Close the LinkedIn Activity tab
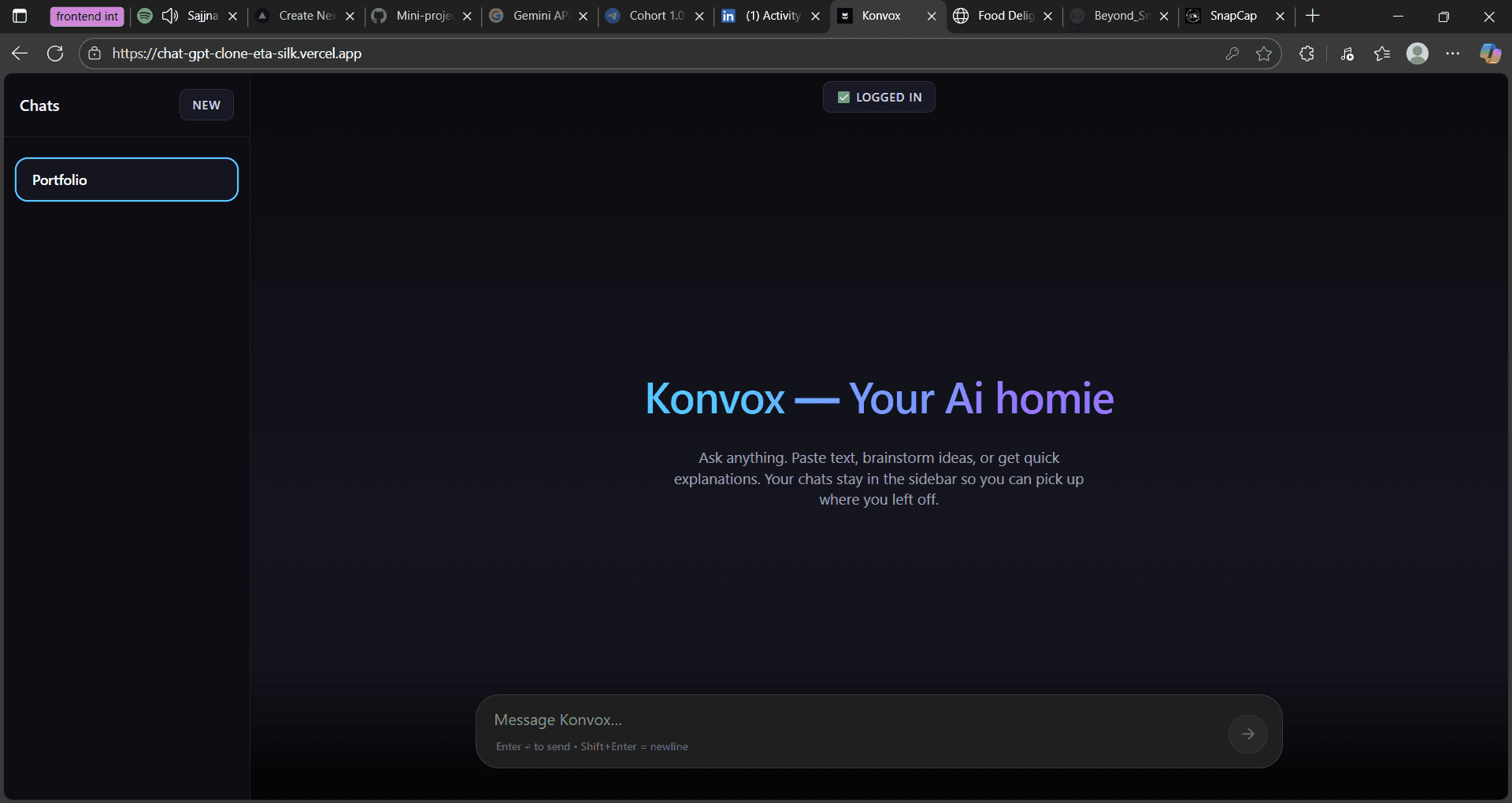The width and height of the screenshot is (1512, 803). coord(816,16)
